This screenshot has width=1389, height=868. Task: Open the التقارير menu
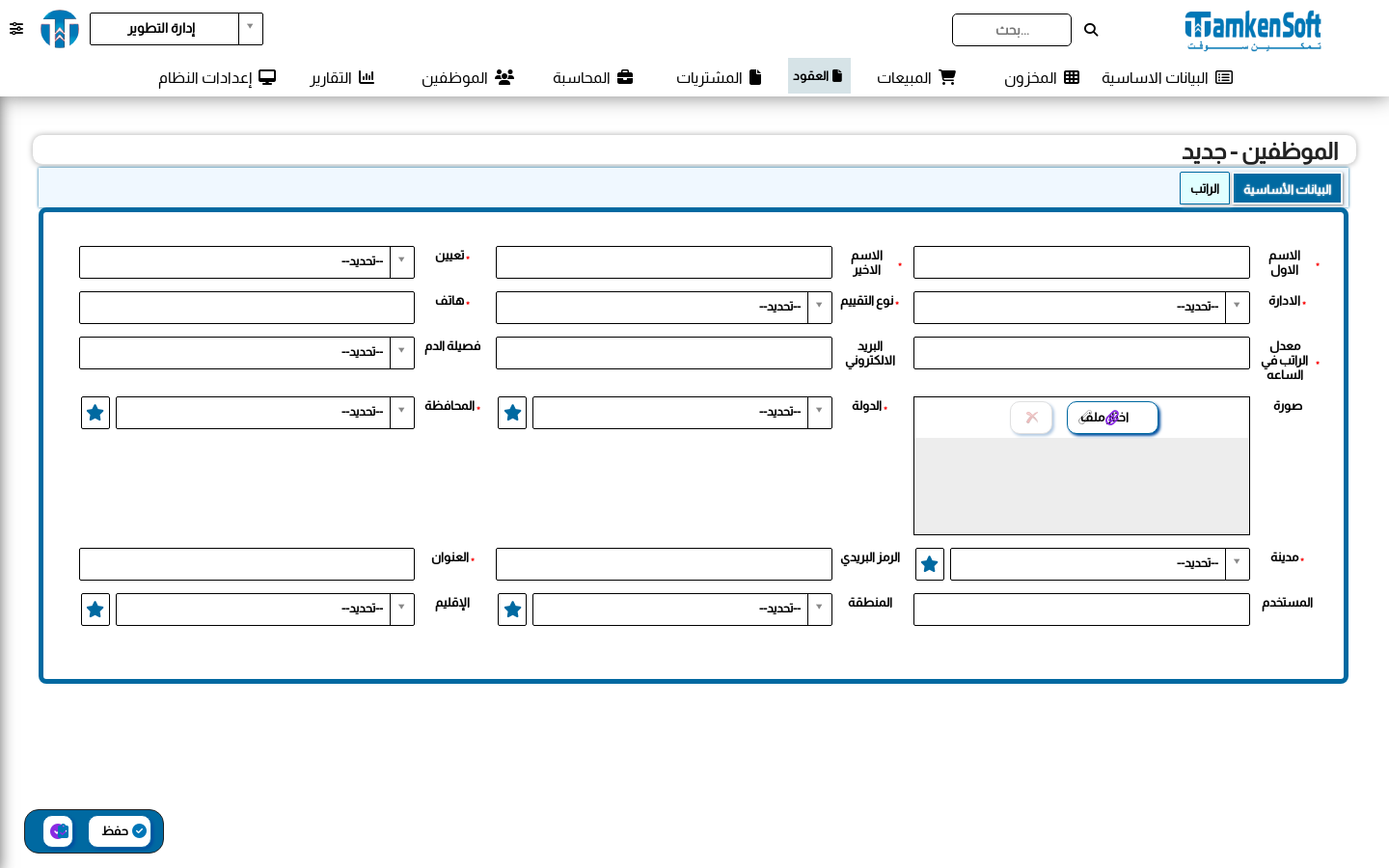[341, 77]
